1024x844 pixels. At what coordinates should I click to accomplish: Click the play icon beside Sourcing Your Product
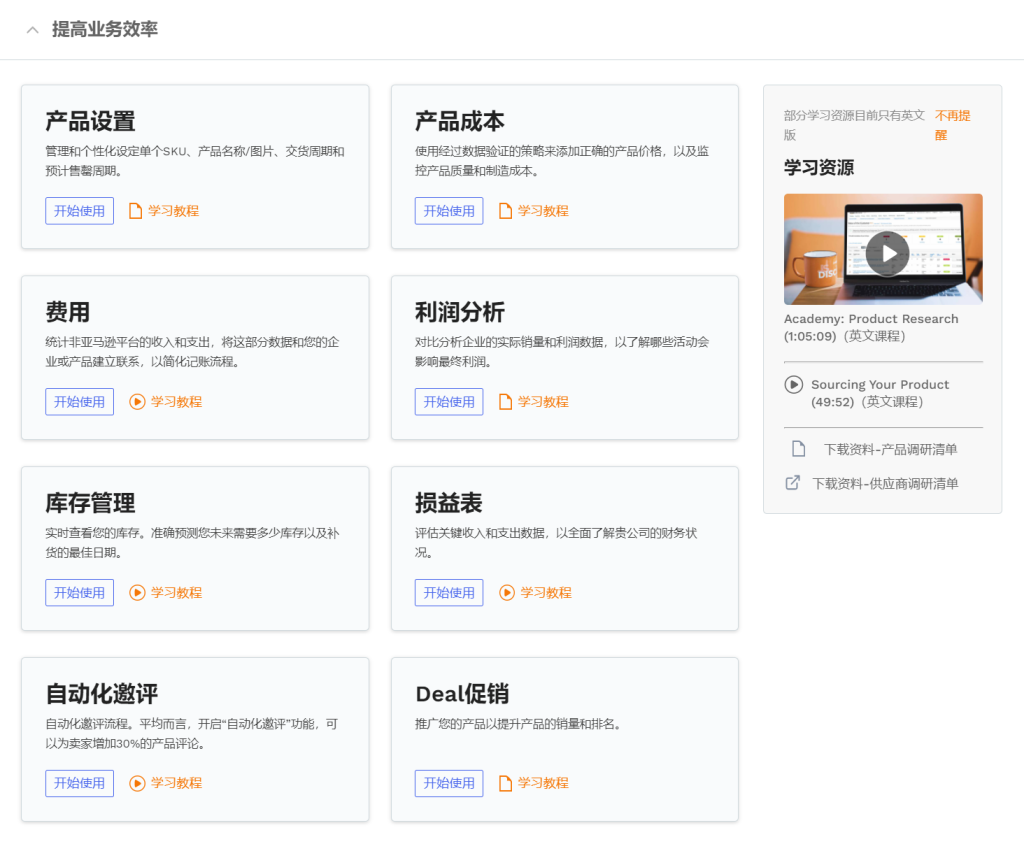793,384
